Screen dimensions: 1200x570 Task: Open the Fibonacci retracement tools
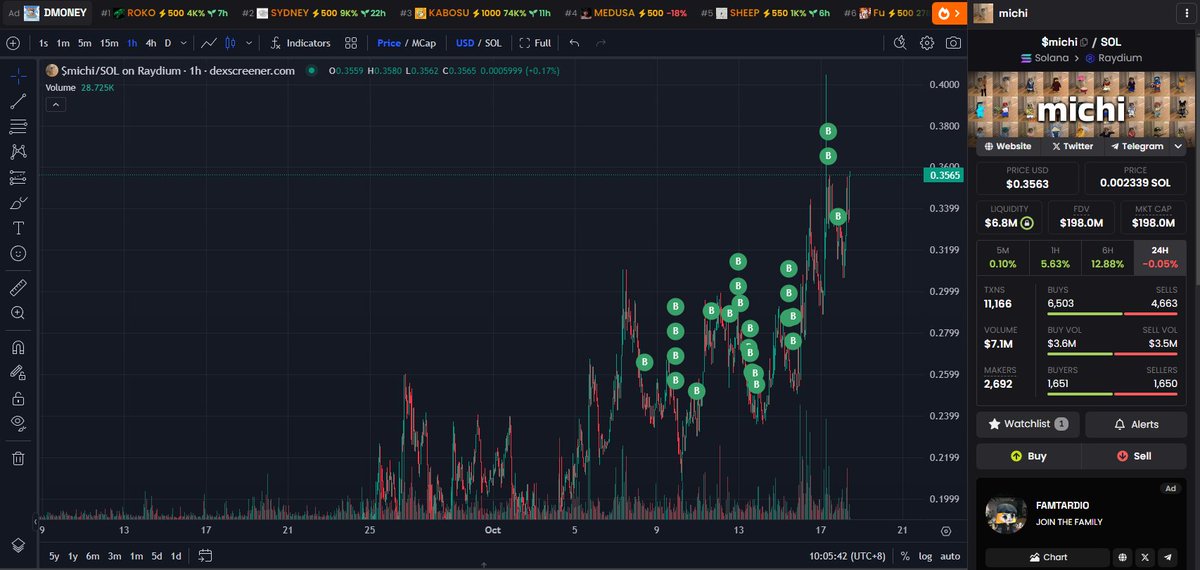[x=18, y=127]
